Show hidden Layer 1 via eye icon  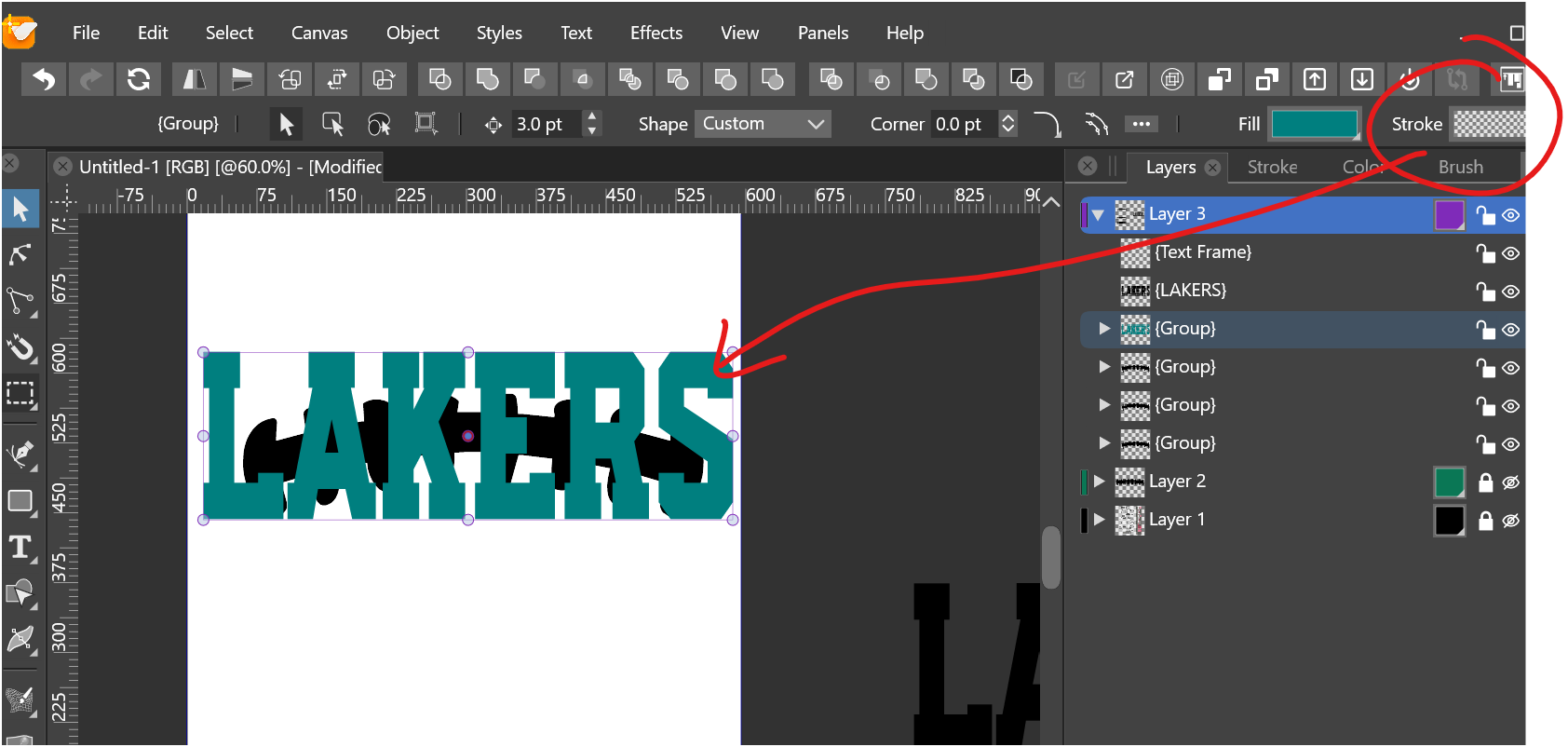tap(1510, 521)
